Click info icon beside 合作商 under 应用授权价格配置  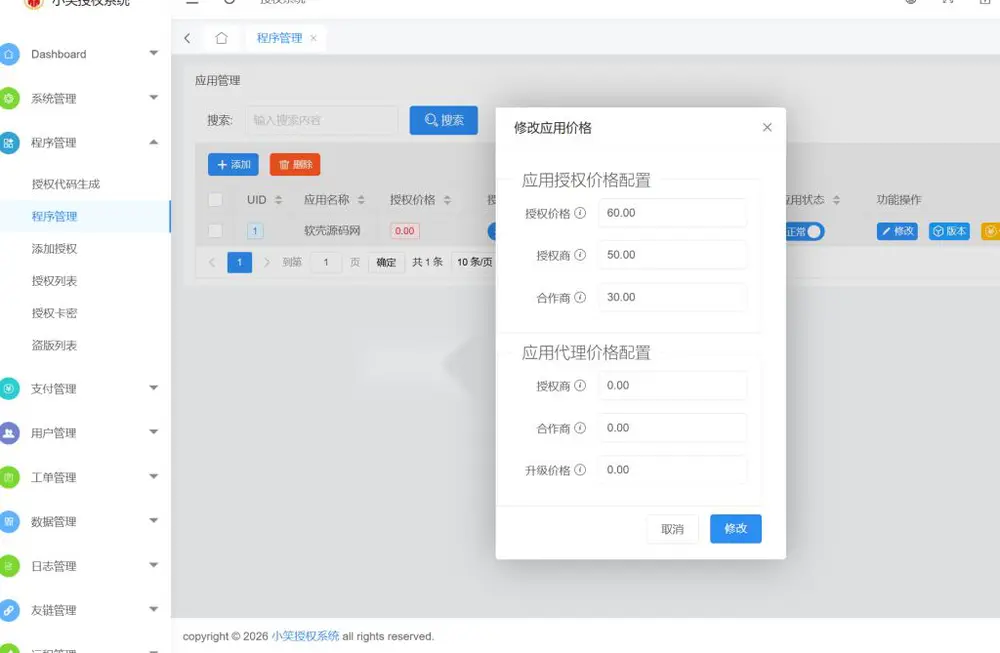pos(580,297)
